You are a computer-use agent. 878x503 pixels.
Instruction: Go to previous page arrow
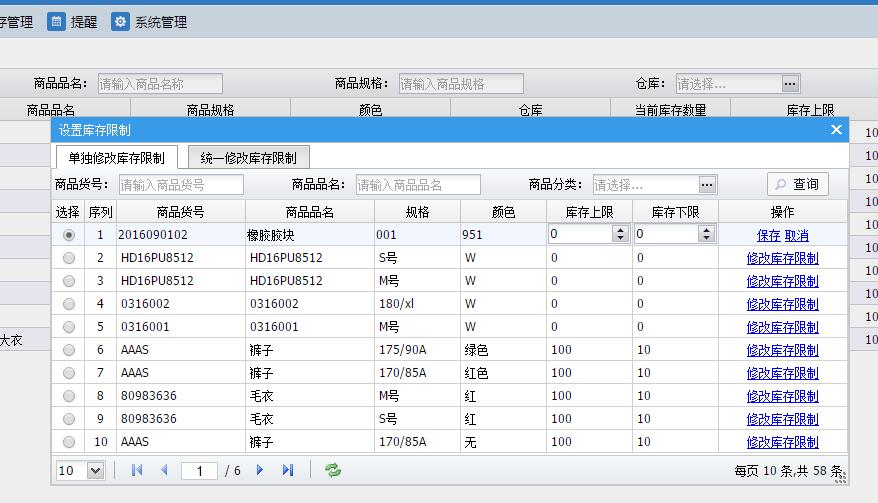pos(164,470)
